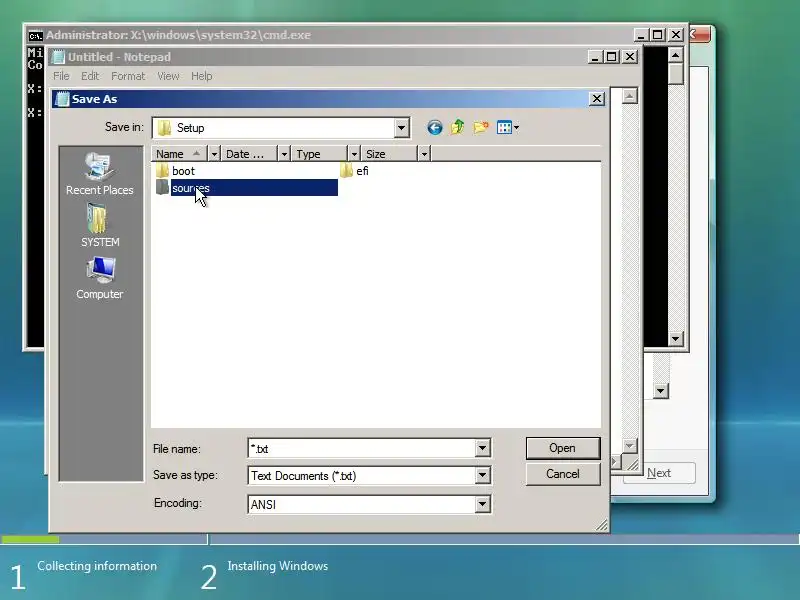
Task: Sort files by the Date column
Action: pos(249,154)
